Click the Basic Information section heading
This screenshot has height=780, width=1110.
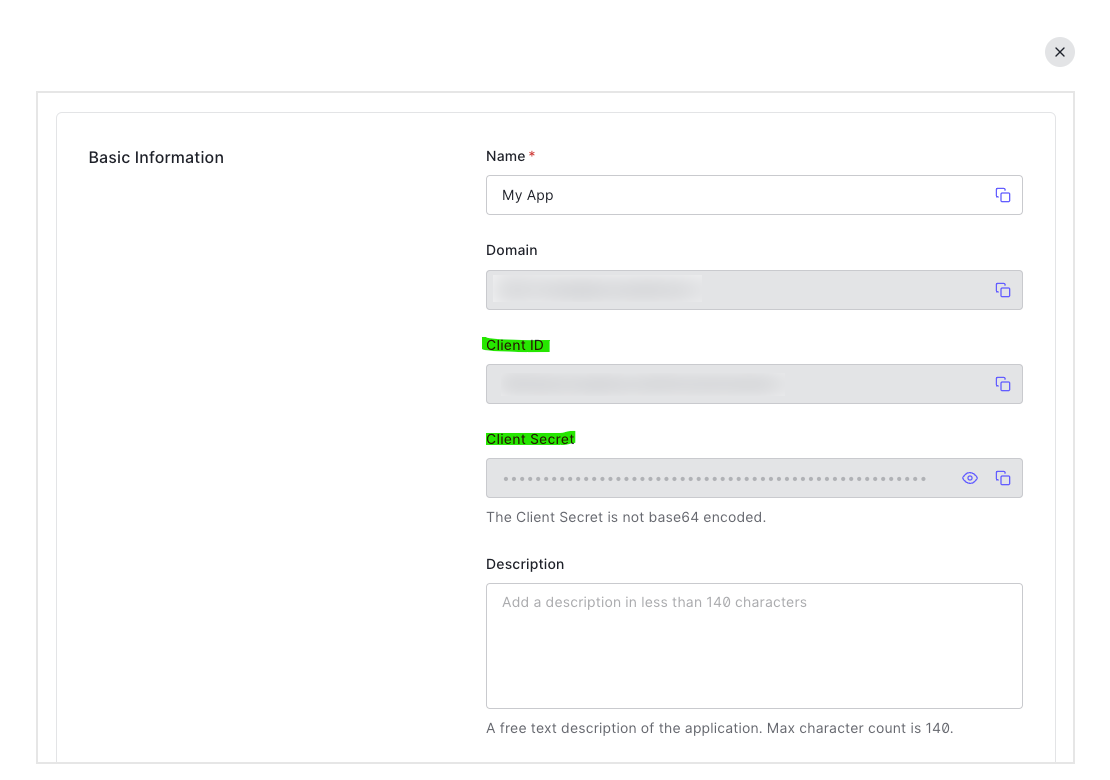pyautogui.click(x=156, y=157)
